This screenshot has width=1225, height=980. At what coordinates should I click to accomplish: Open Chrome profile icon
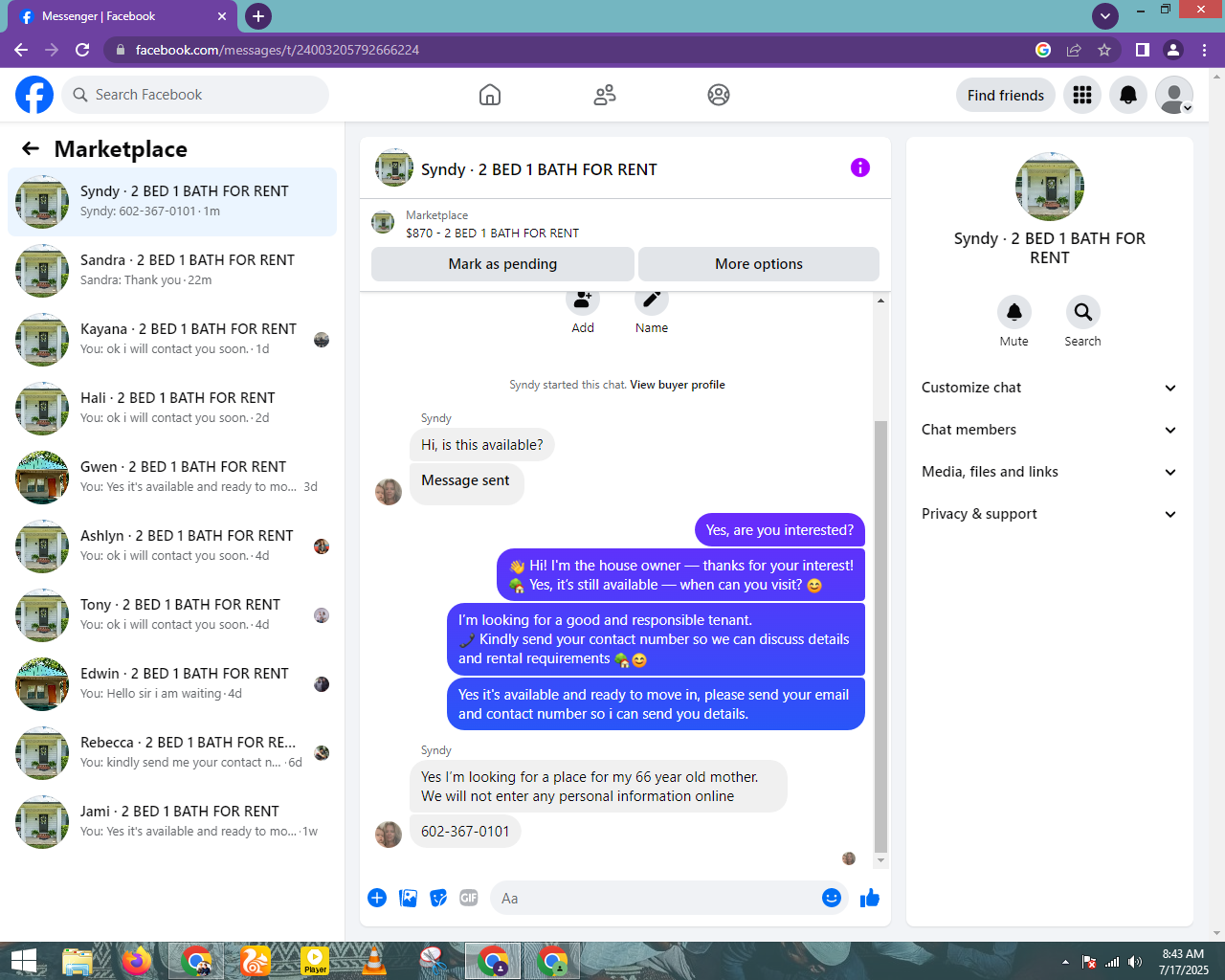tap(1173, 50)
